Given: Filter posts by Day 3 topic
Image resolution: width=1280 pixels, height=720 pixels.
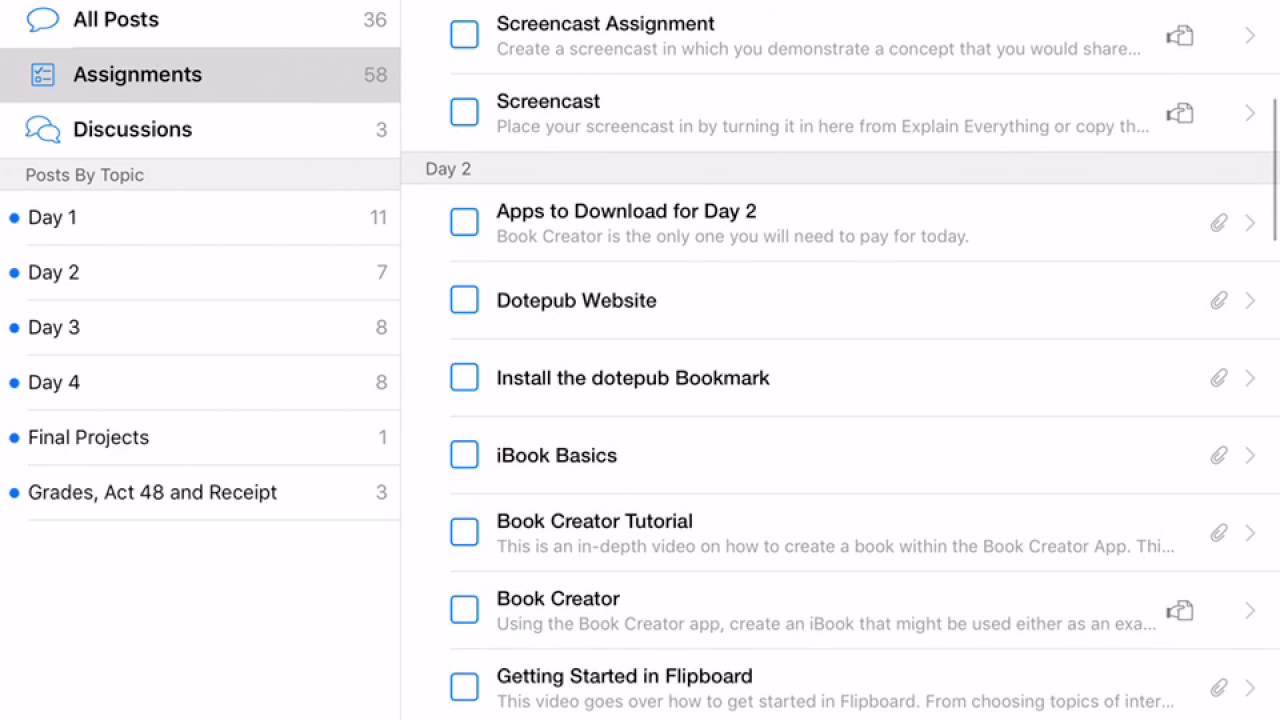Looking at the screenshot, I should 200,327.
